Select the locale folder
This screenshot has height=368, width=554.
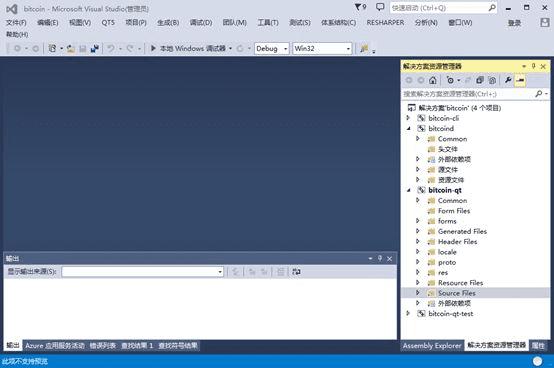(x=447, y=252)
